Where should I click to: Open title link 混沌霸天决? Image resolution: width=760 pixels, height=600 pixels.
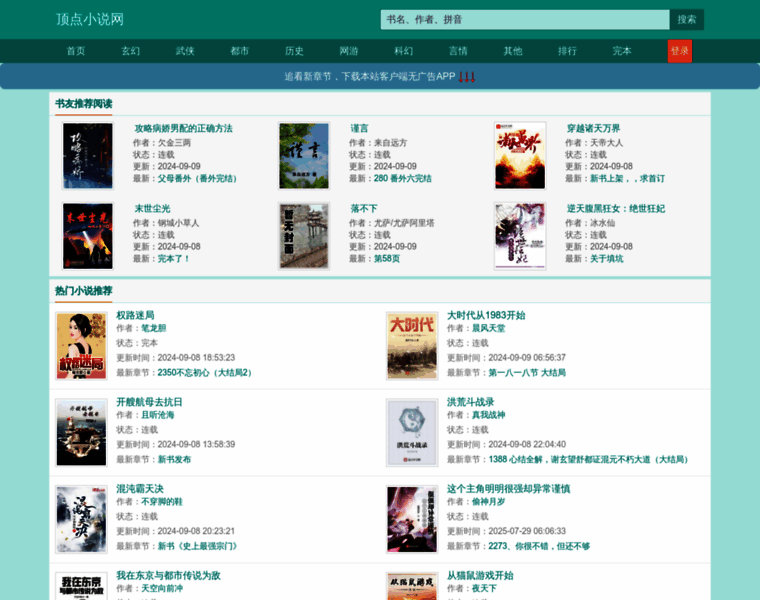tap(140, 489)
